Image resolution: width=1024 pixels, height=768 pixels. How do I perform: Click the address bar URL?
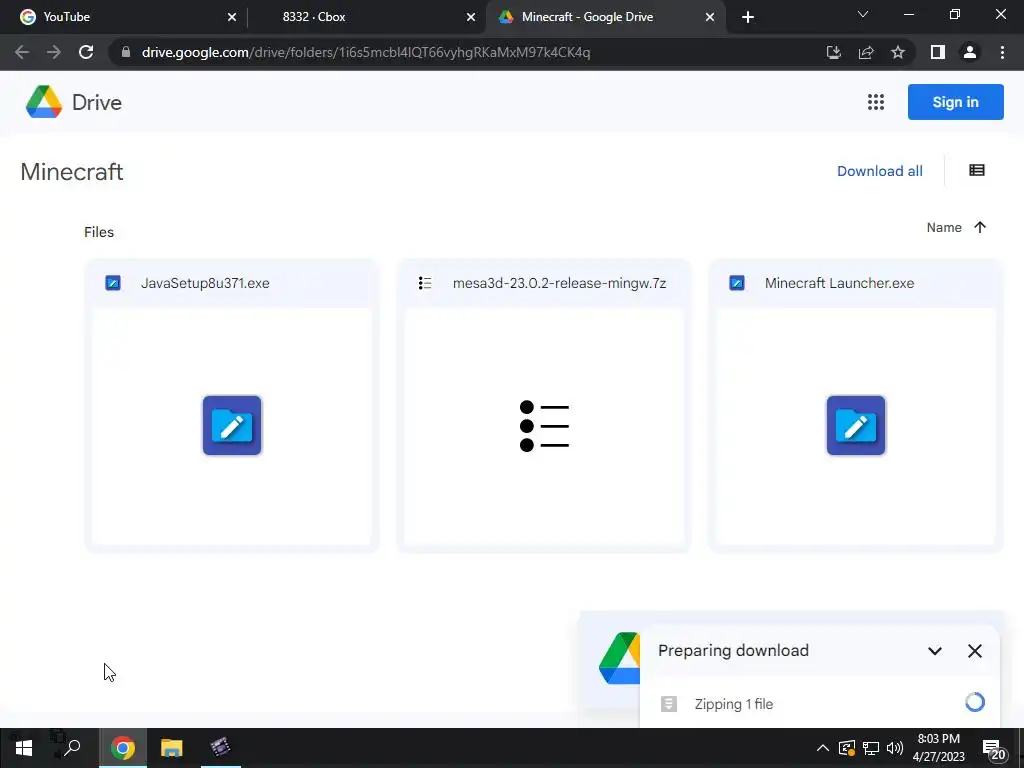[x=366, y=52]
